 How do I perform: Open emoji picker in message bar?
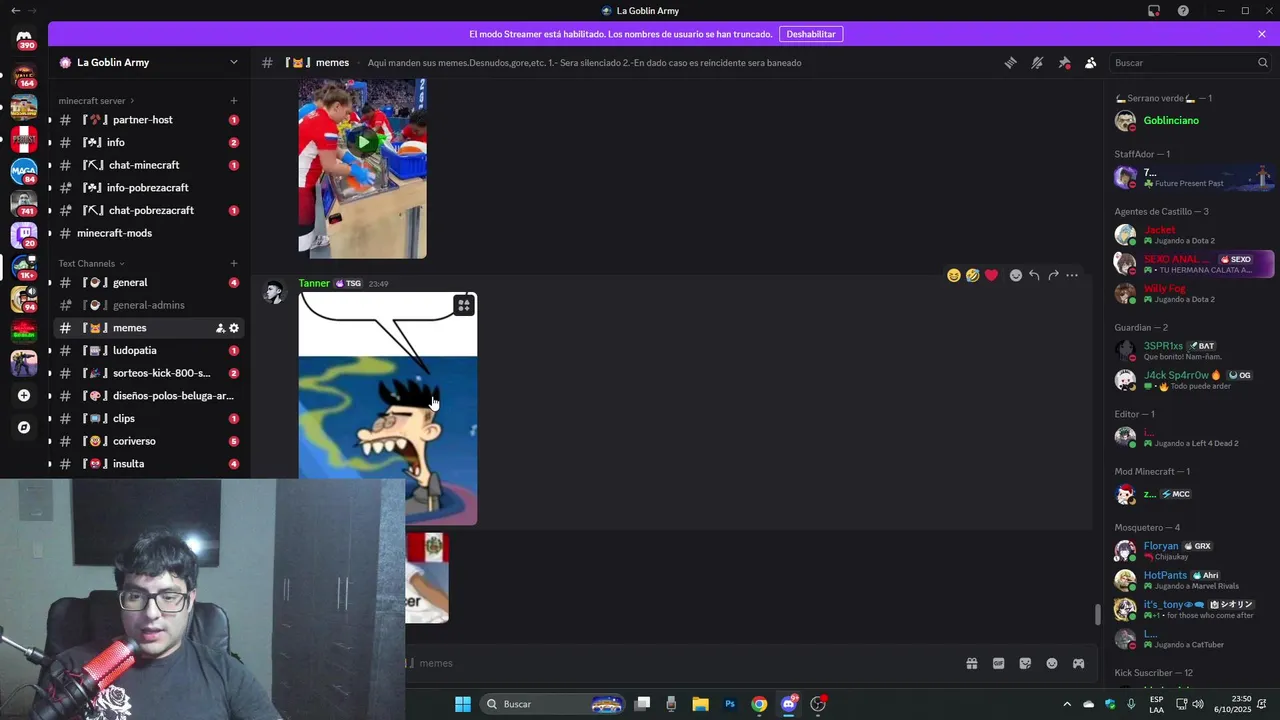[x=1052, y=663]
